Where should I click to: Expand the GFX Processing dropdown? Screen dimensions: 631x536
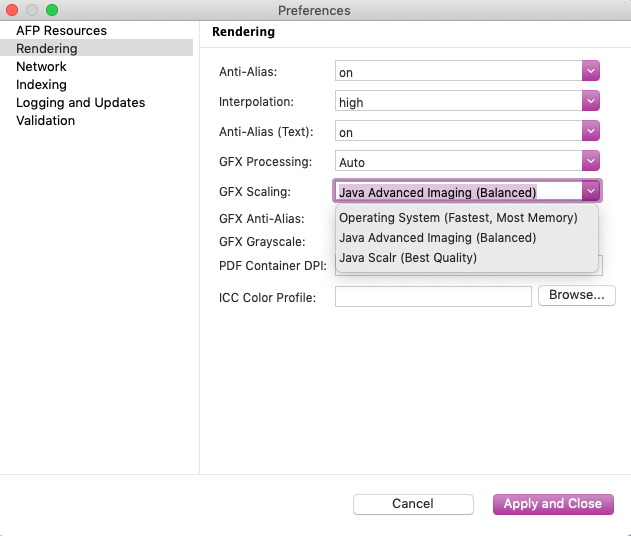pyautogui.click(x=466, y=162)
